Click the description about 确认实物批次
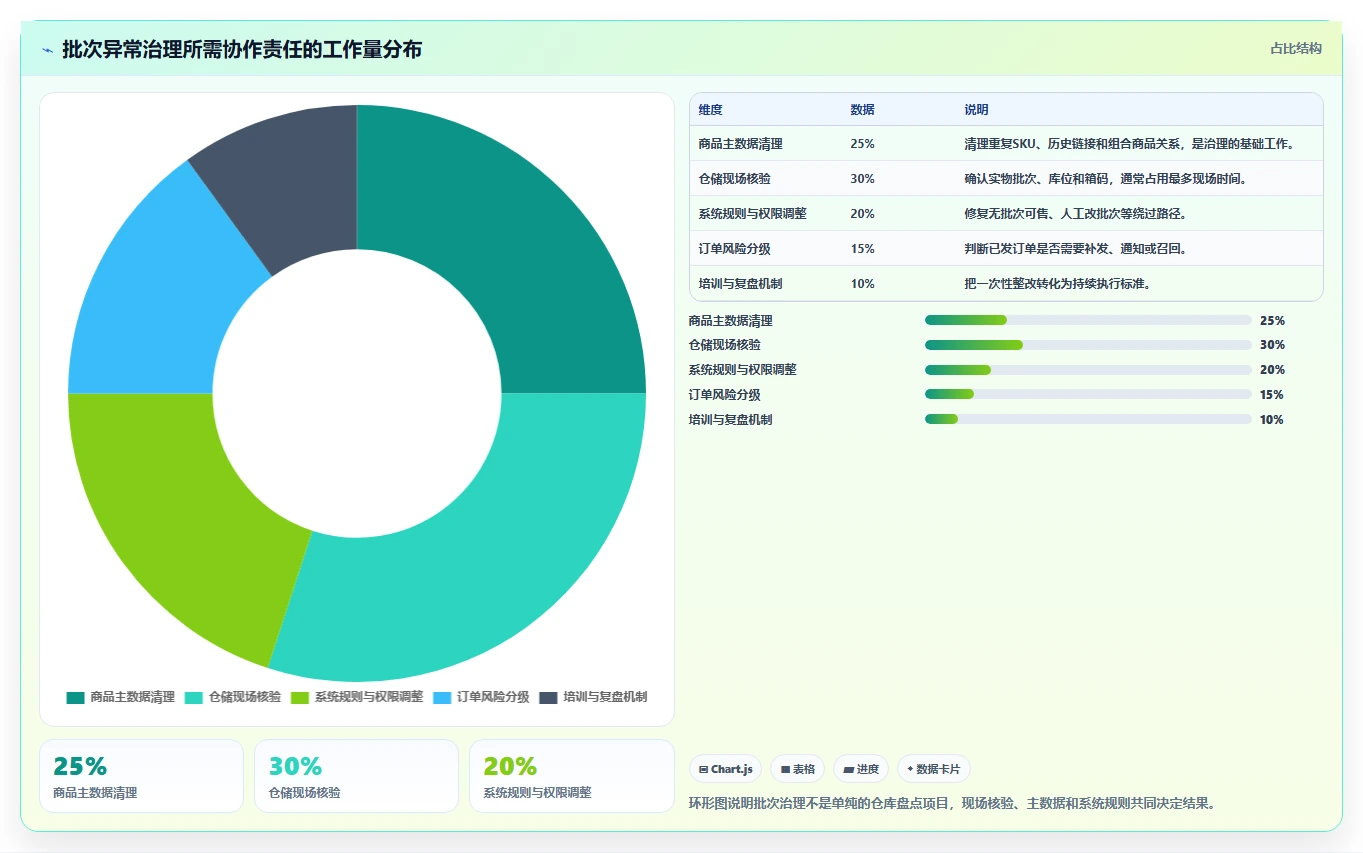Screen dimensions: 1363x853 tap(1105, 179)
